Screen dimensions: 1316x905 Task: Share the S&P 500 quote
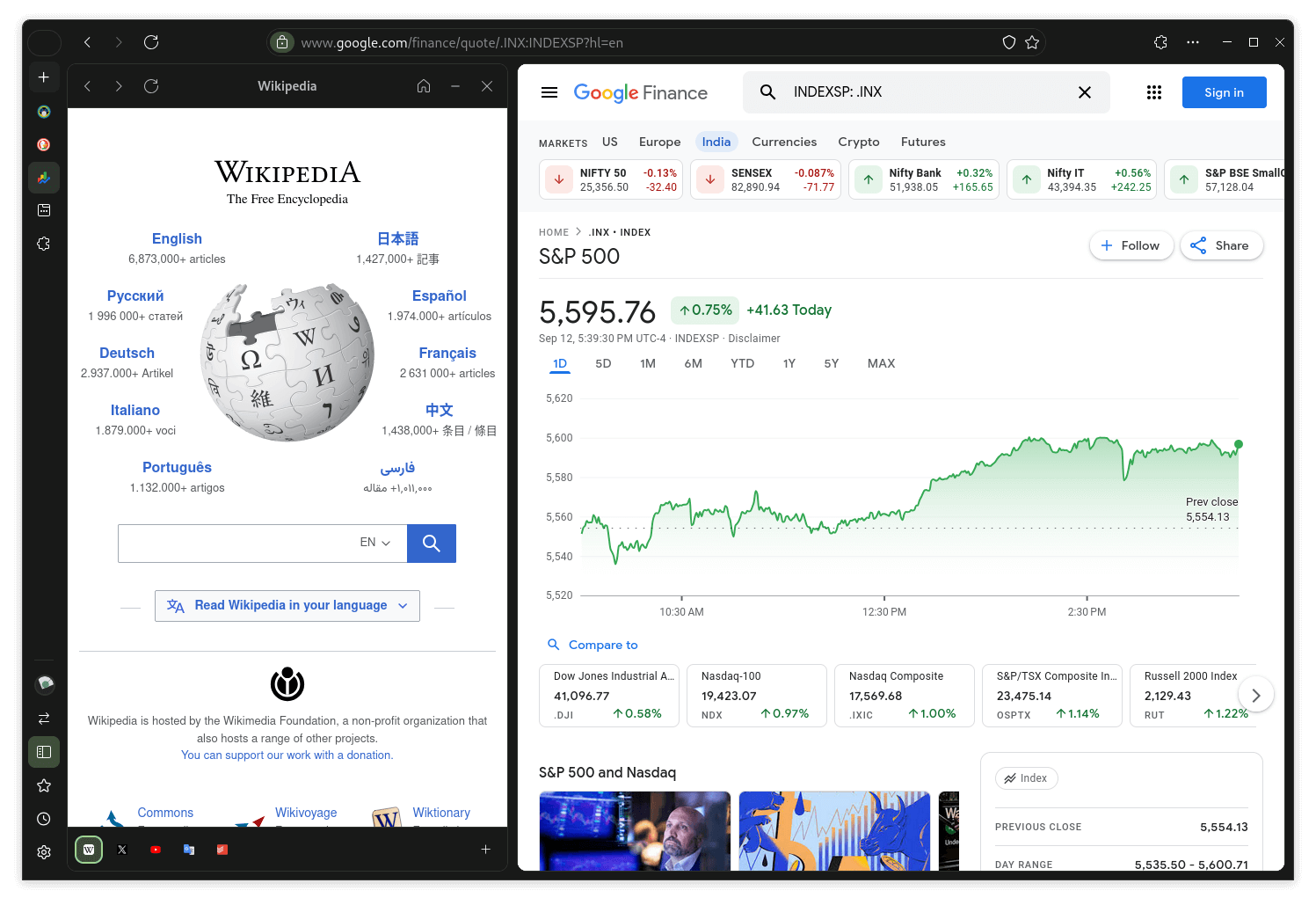[x=1221, y=245]
